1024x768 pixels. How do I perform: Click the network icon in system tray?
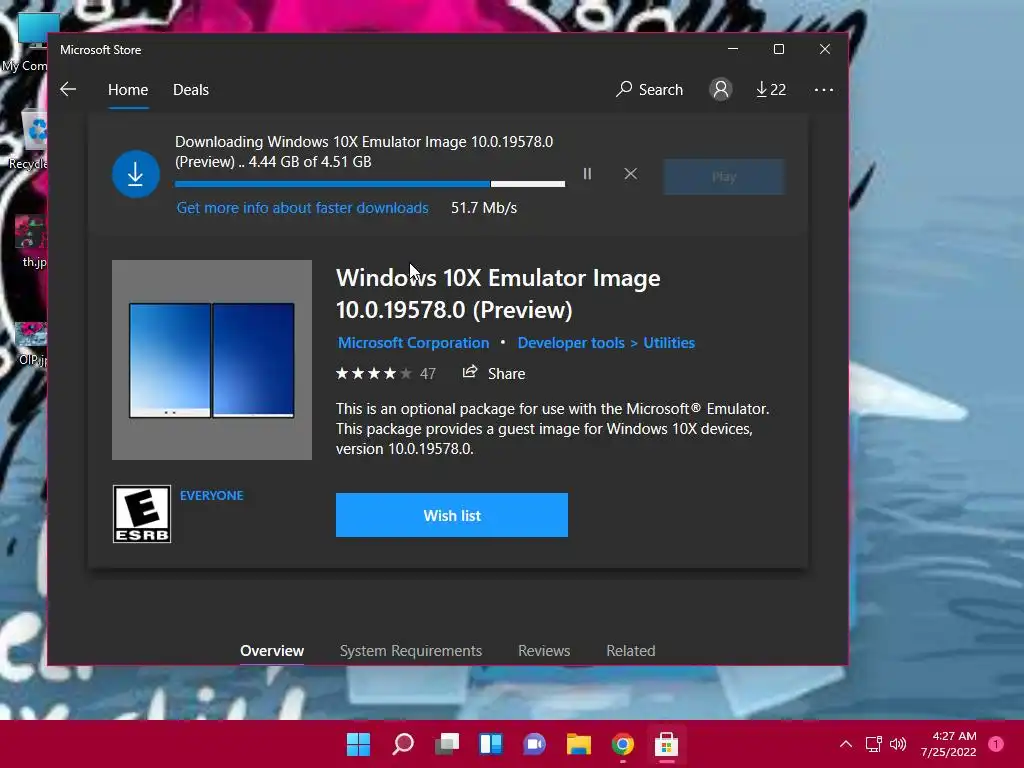point(873,744)
